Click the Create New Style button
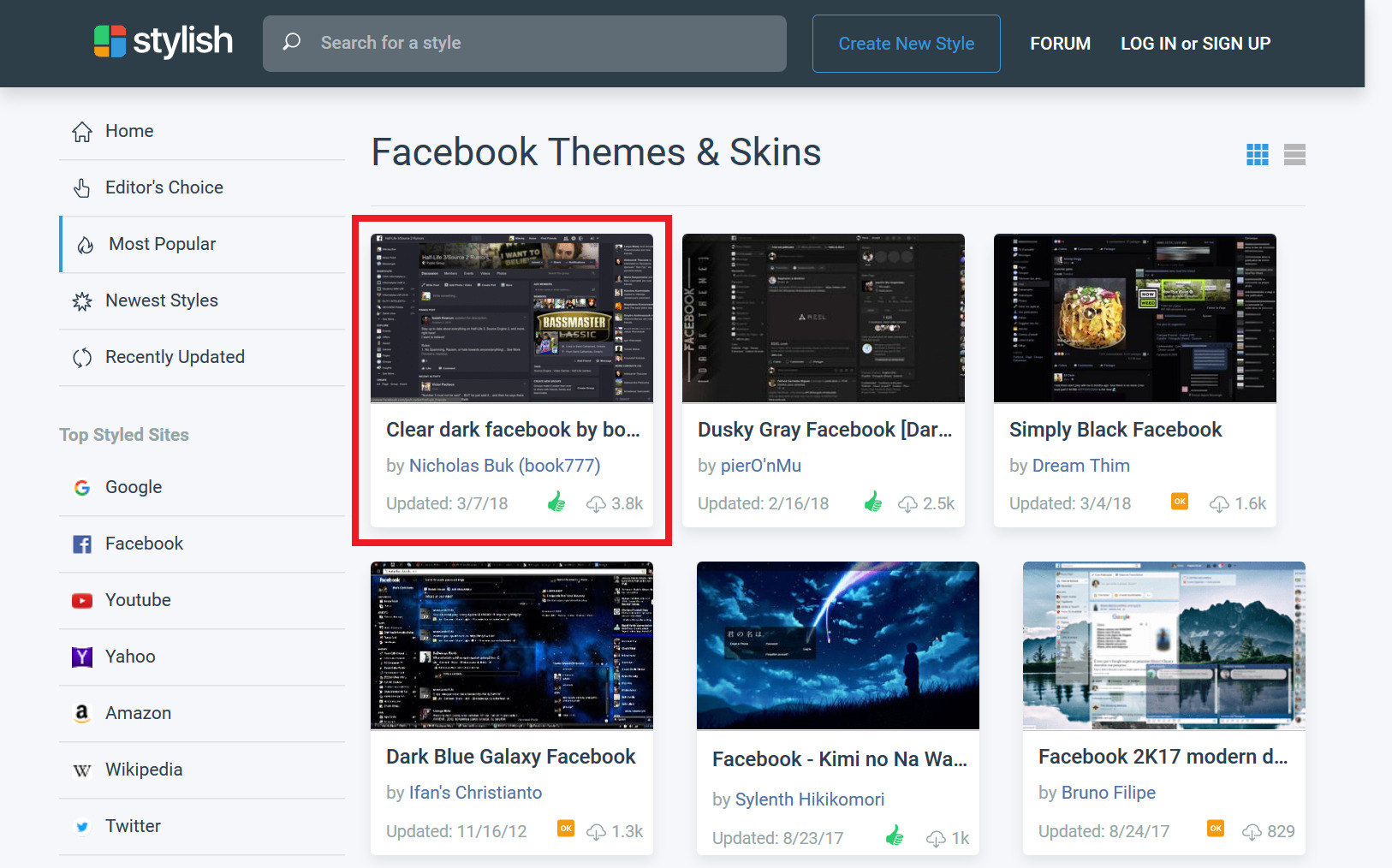This screenshot has height=868, width=1392. (906, 44)
